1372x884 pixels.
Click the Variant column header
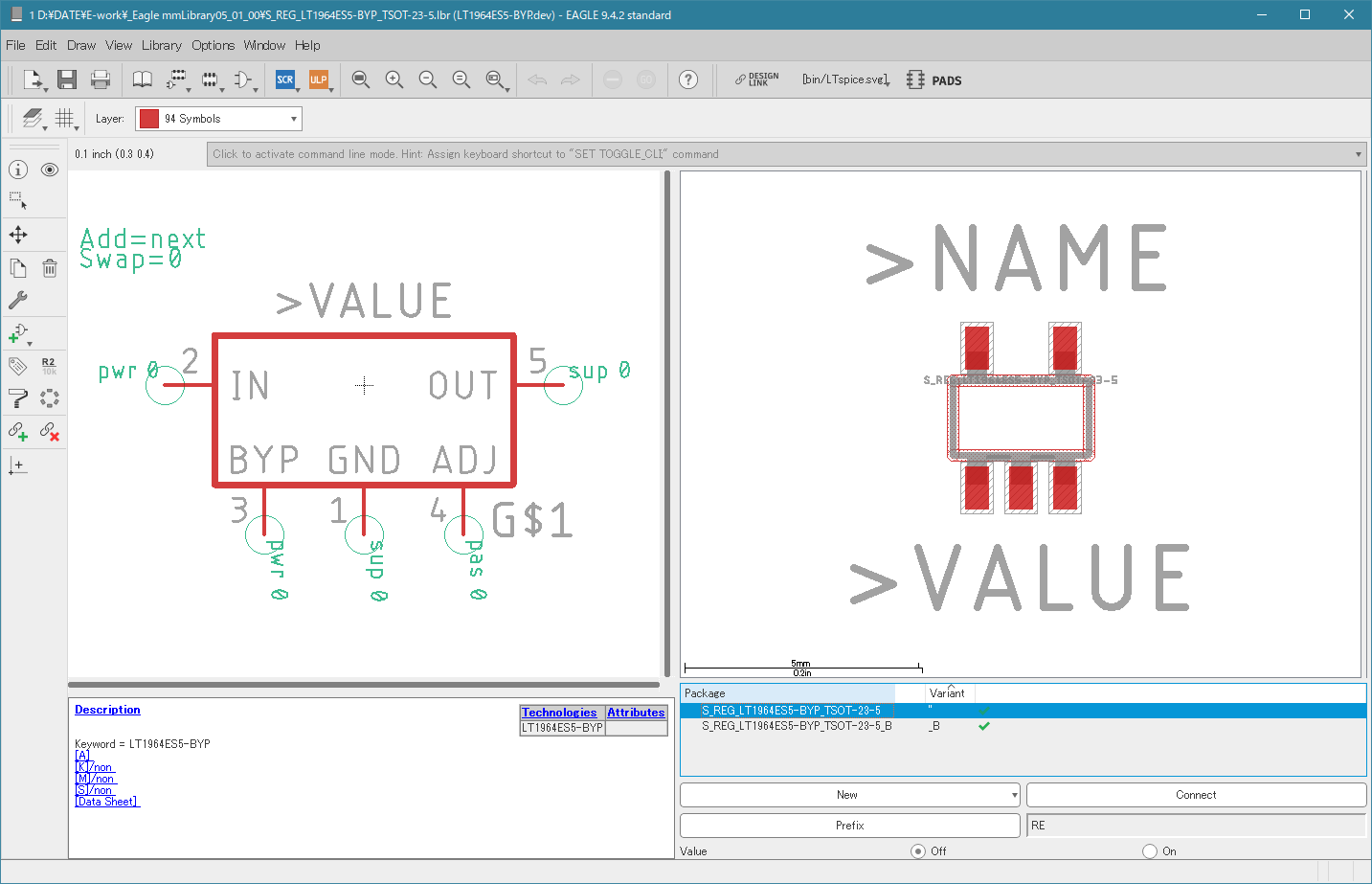pyautogui.click(x=948, y=693)
